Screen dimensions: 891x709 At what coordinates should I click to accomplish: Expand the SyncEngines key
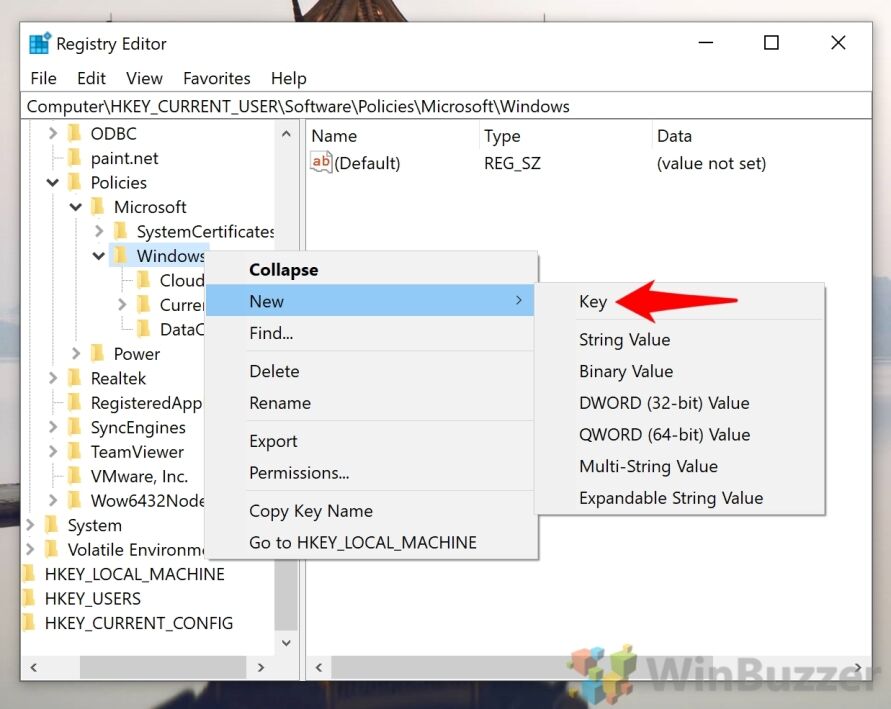(53, 426)
